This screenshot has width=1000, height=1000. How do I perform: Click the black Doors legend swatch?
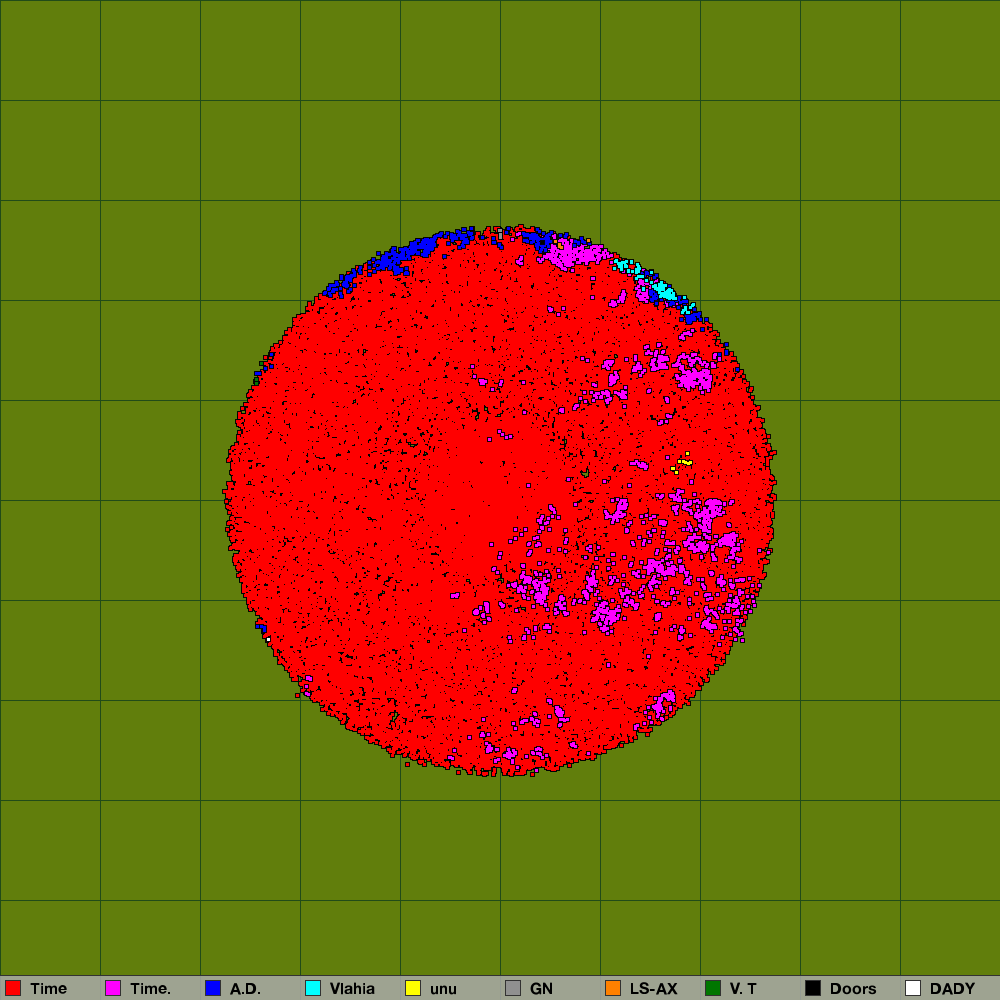pyautogui.click(x=813, y=988)
